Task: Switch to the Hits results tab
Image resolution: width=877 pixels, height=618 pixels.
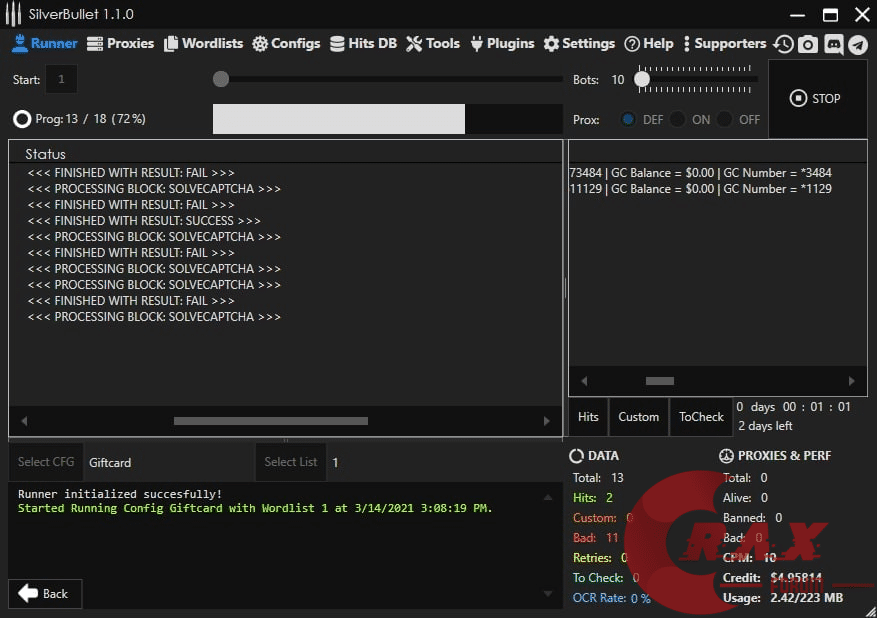Action: point(588,417)
